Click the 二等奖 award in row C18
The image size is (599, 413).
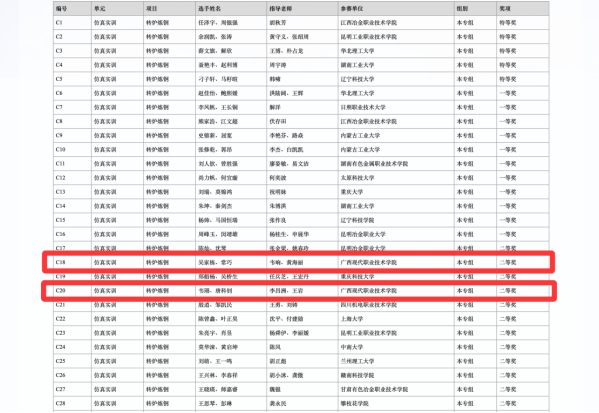pyautogui.click(x=508, y=263)
